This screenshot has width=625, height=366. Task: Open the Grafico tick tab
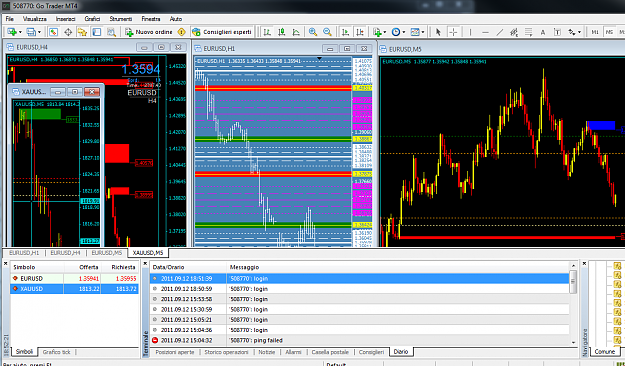(57, 352)
